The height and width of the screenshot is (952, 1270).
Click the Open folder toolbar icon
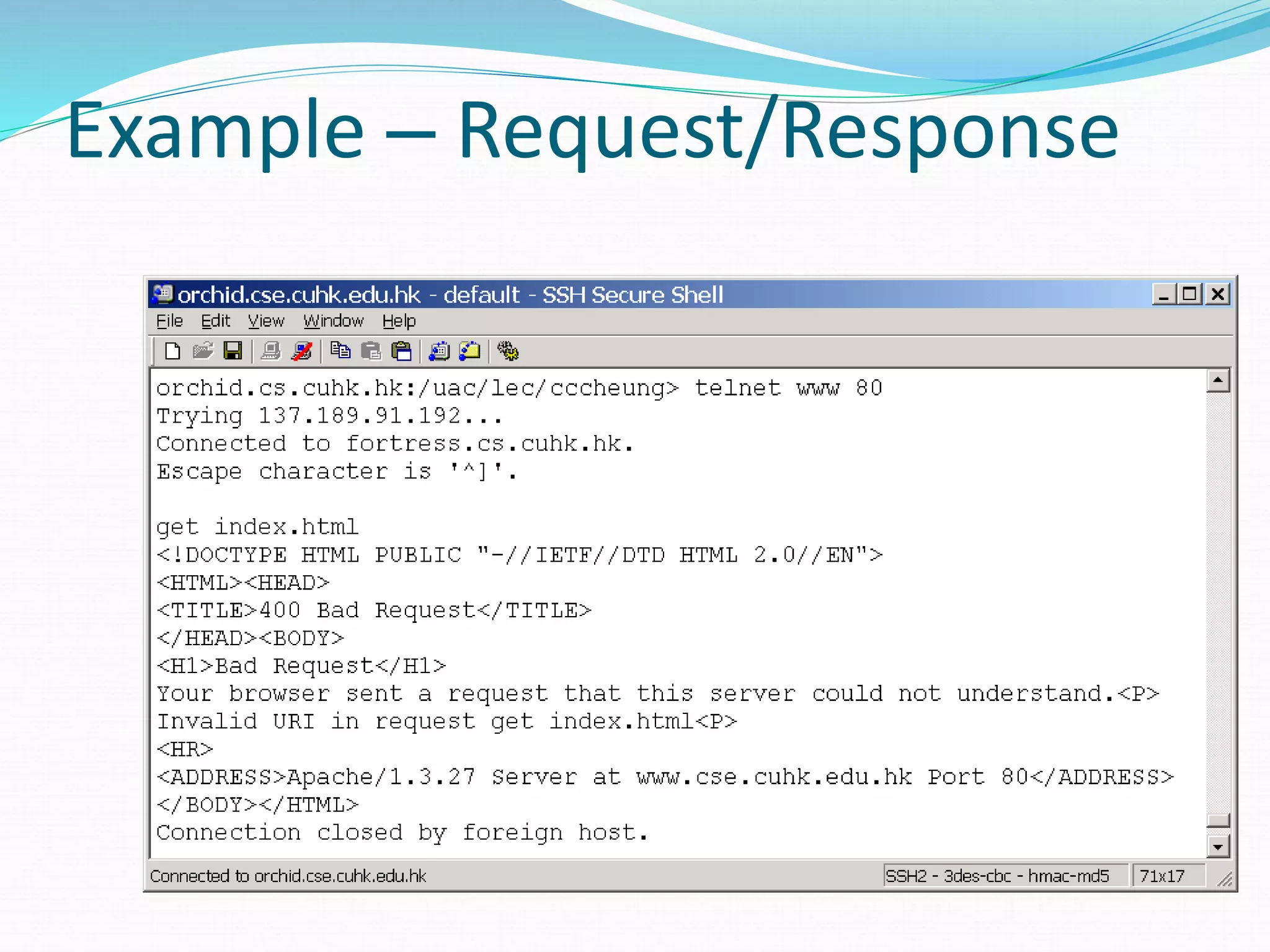[203, 351]
